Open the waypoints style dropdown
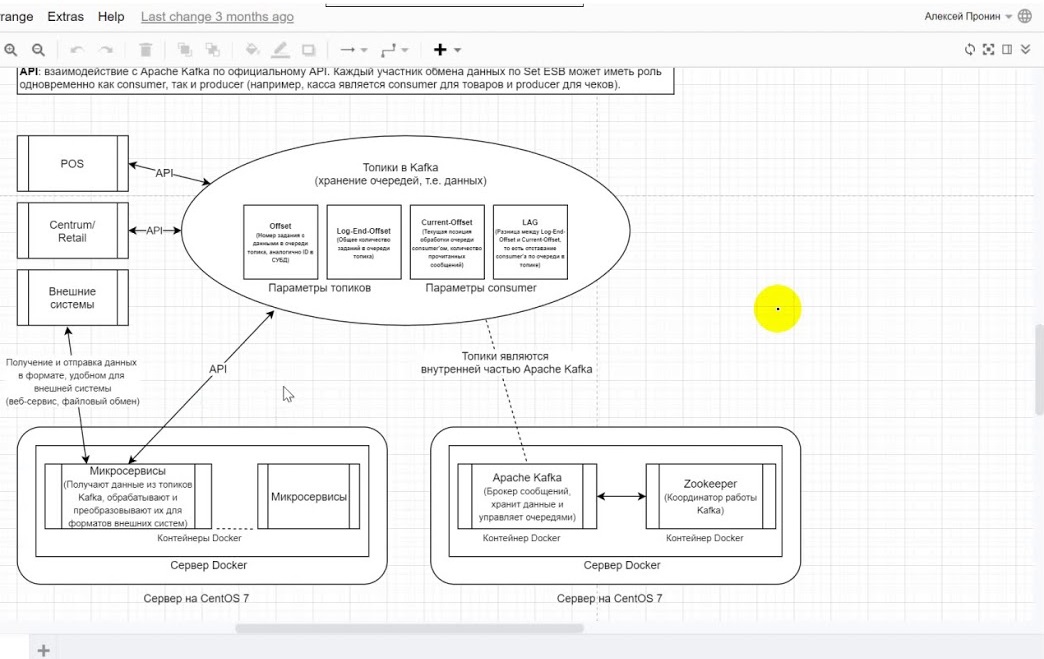 tap(397, 49)
